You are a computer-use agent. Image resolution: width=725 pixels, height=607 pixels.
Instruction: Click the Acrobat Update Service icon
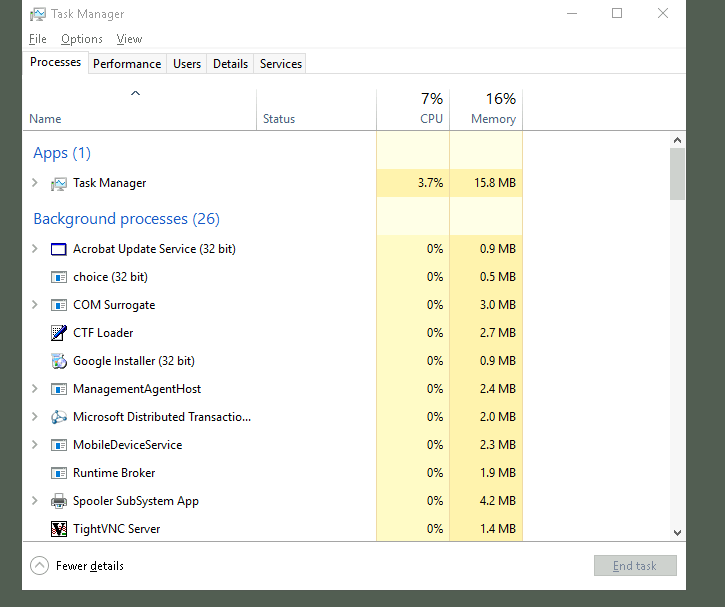(59, 249)
